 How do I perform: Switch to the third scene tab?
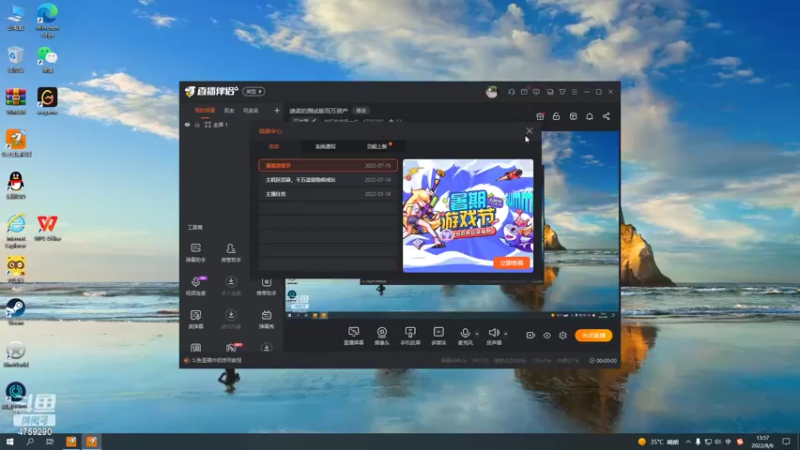click(251, 110)
